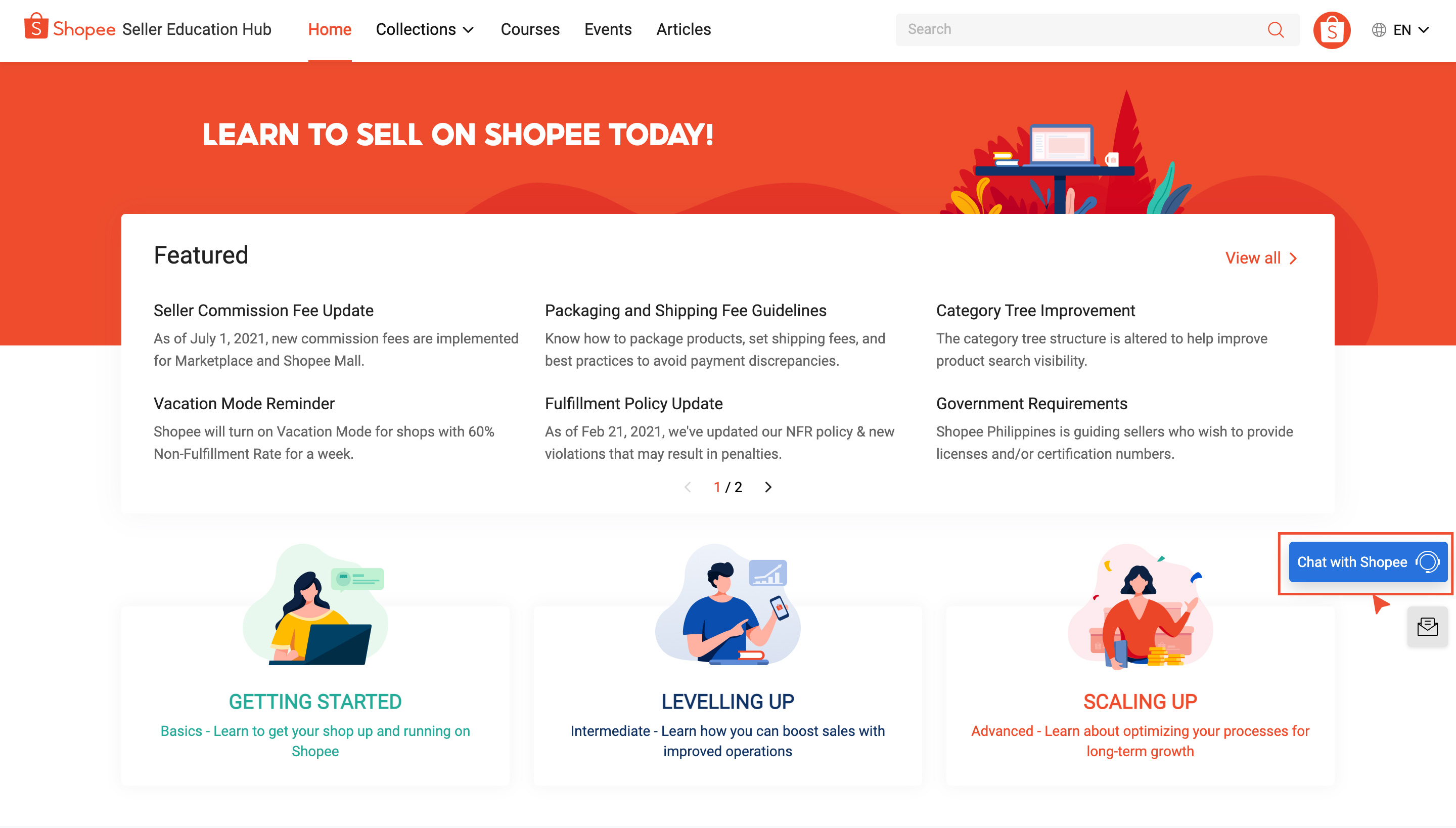
Task: Open the Courses tab
Action: [x=530, y=29]
